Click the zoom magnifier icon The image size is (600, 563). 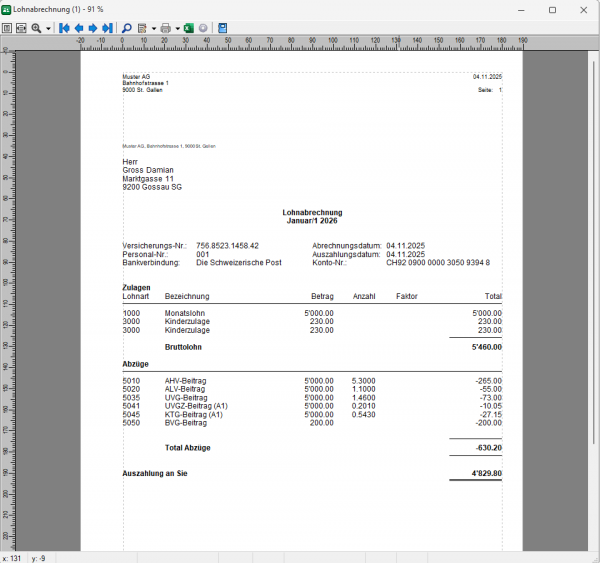[36, 28]
